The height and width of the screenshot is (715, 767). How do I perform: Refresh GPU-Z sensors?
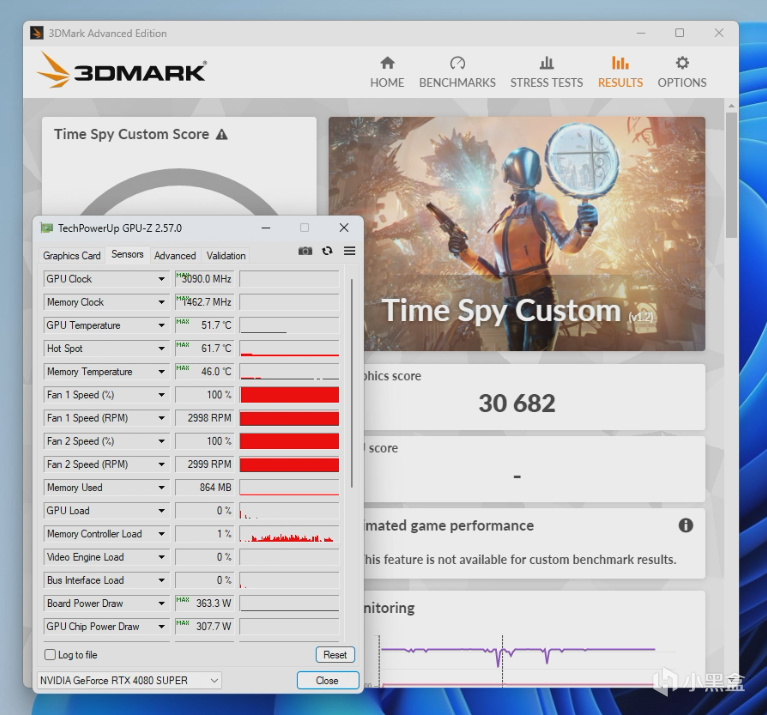click(327, 251)
